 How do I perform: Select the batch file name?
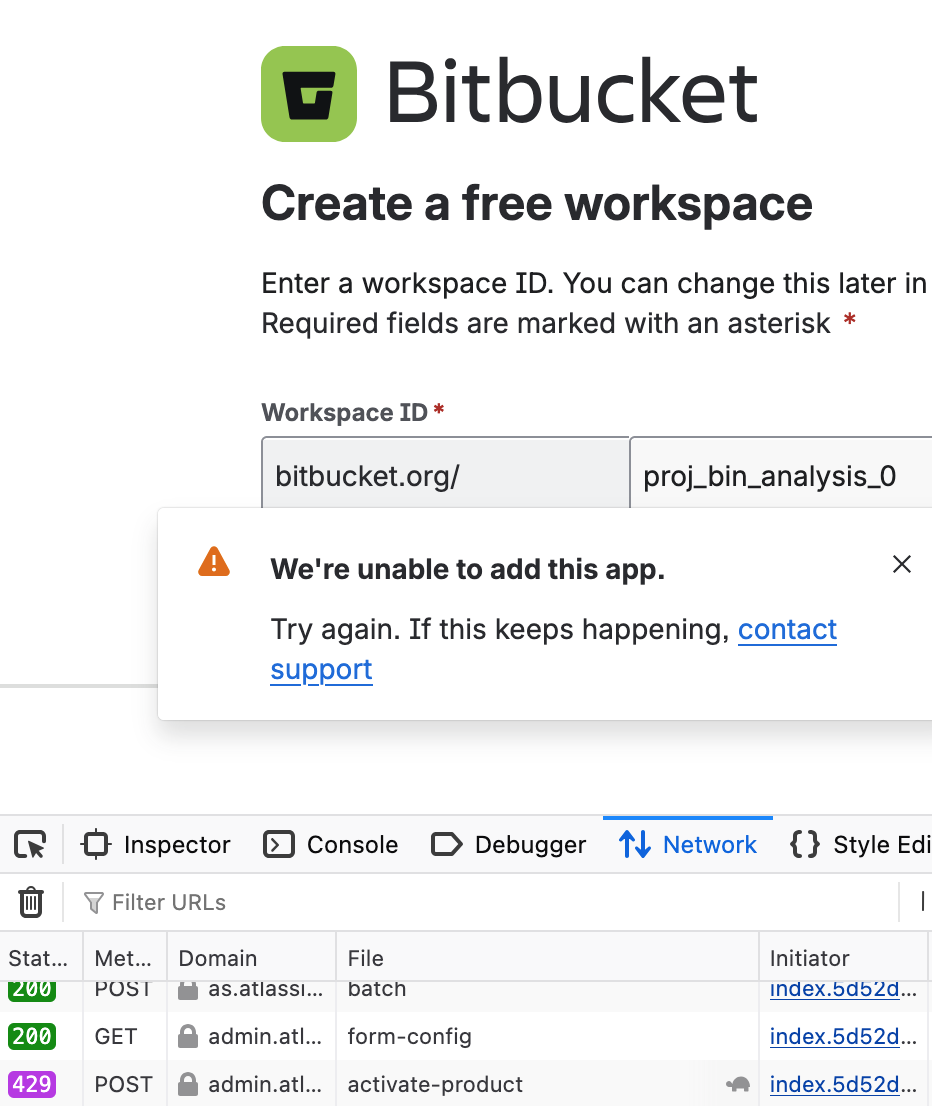tap(377, 990)
